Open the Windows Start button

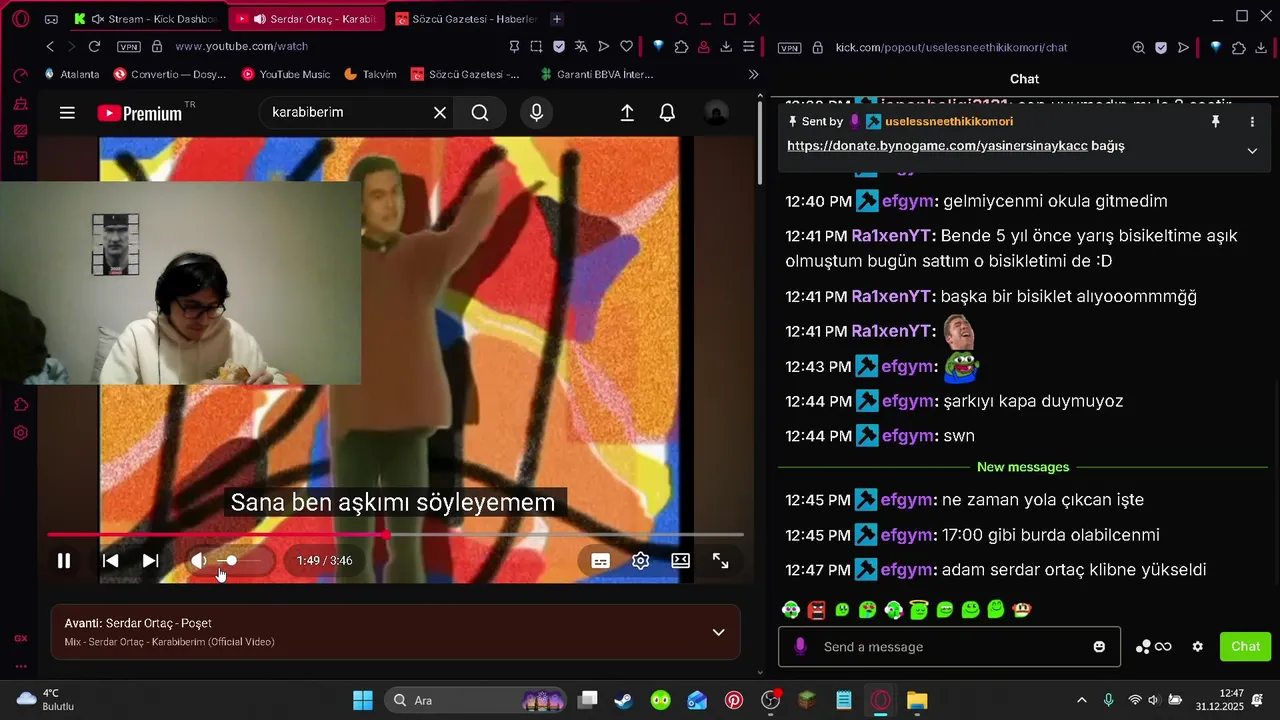362,700
